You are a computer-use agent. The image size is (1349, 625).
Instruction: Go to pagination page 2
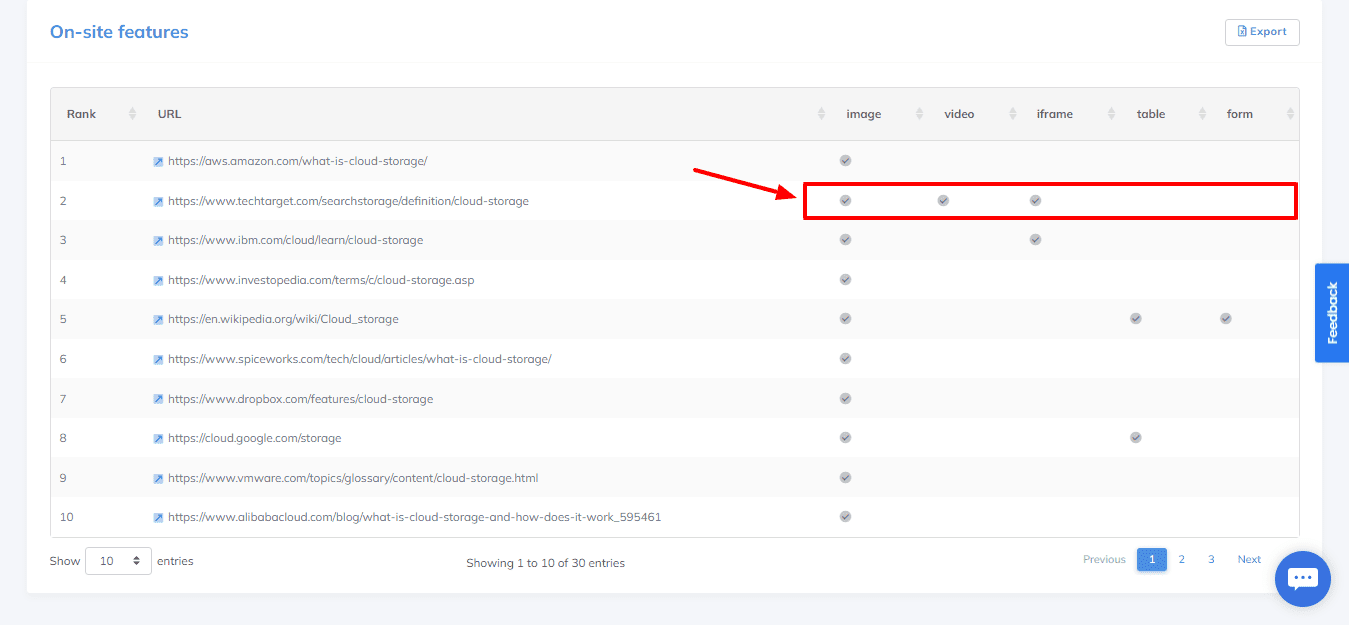point(1181,560)
